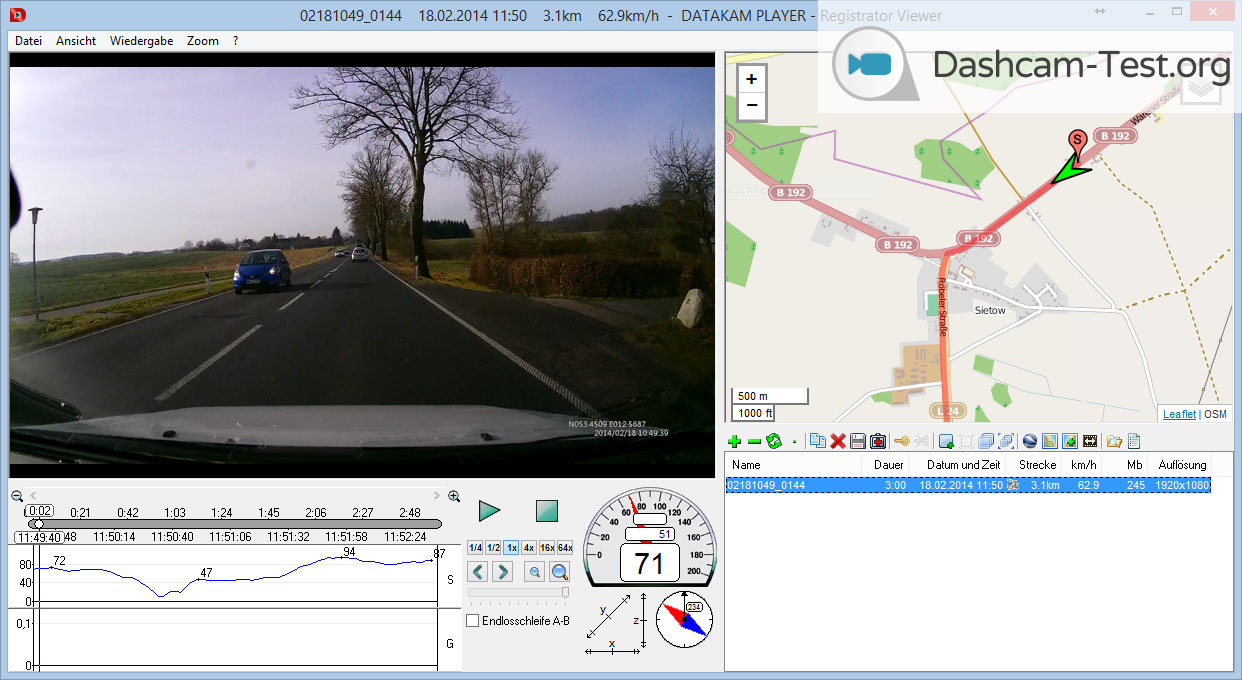Set playback speed to 4x
The height and width of the screenshot is (680, 1242).
[529, 548]
